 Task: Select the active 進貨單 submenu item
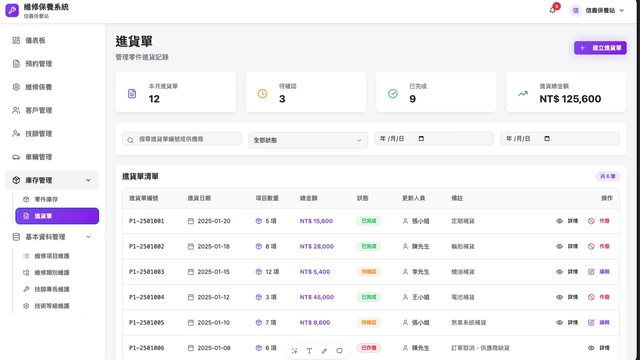57,216
